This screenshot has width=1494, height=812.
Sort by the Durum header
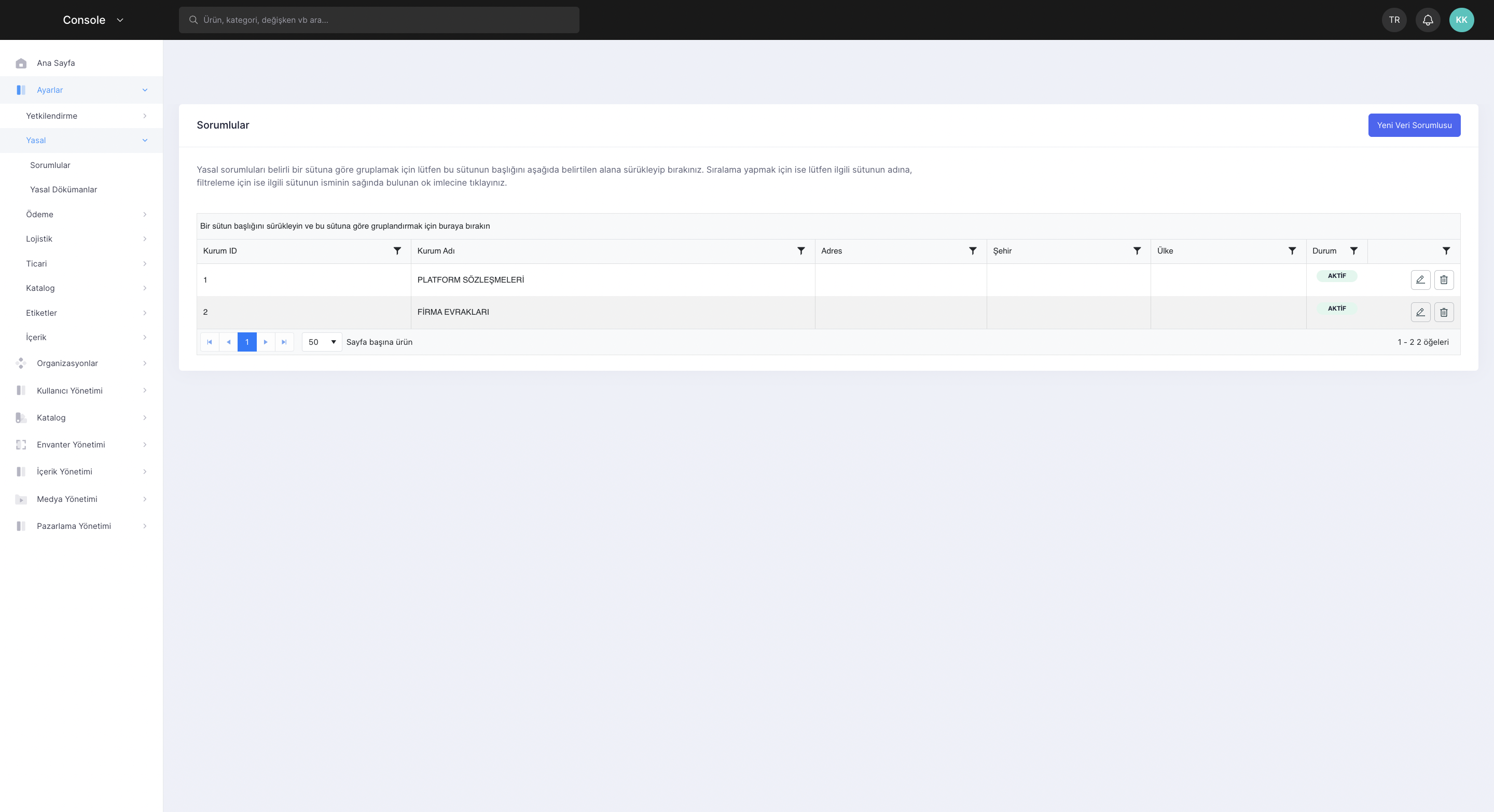click(1324, 251)
